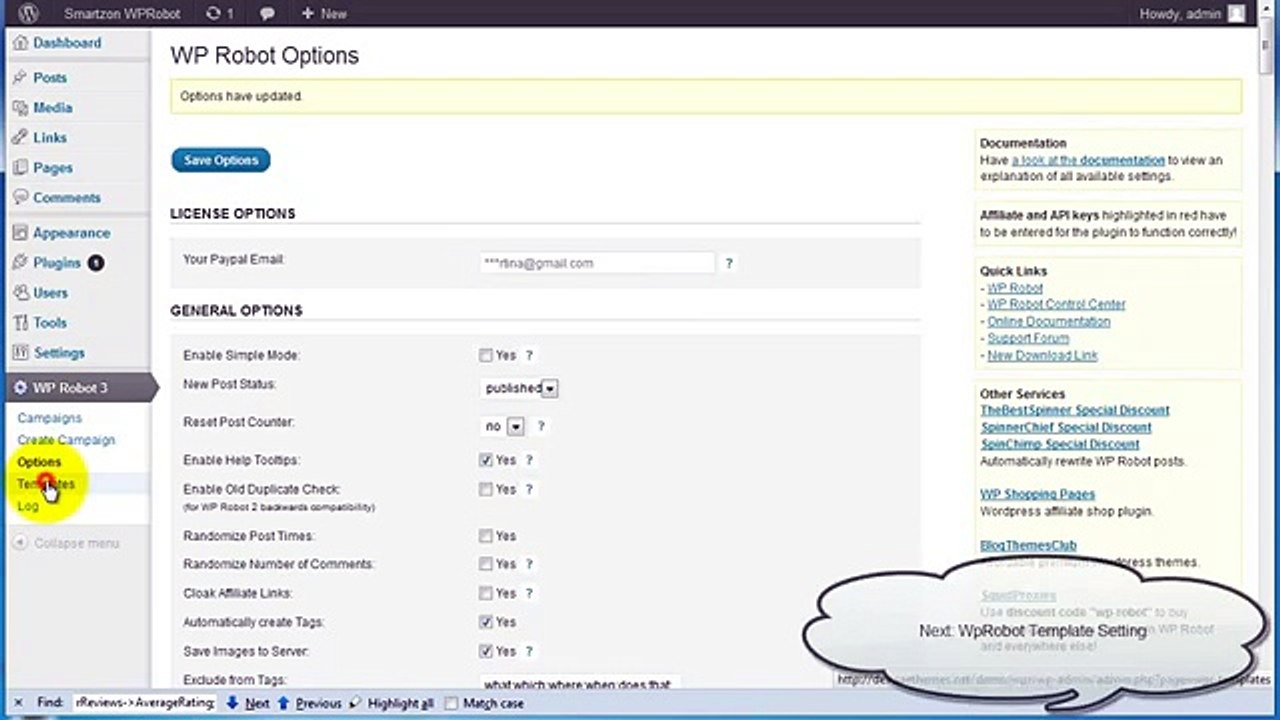Show help for Enable Simple Mode
This screenshot has height=720, width=1280.
pyautogui.click(x=529, y=355)
